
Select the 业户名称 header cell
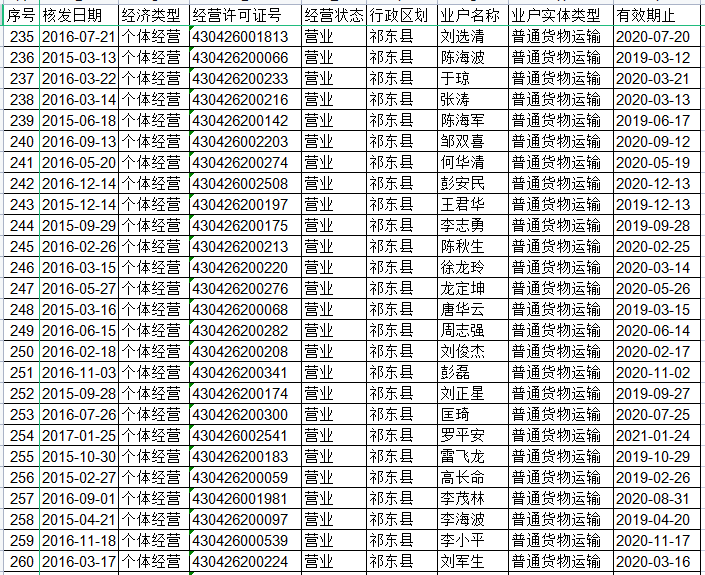pyautogui.click(x=471, y=16)
